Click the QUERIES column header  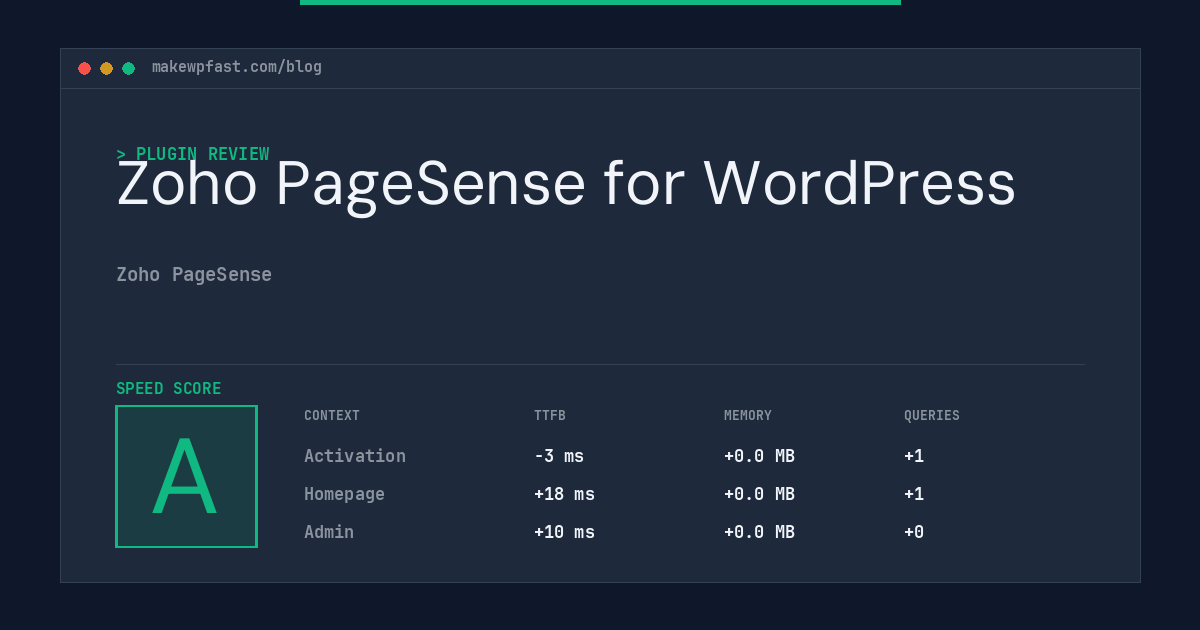932,416
